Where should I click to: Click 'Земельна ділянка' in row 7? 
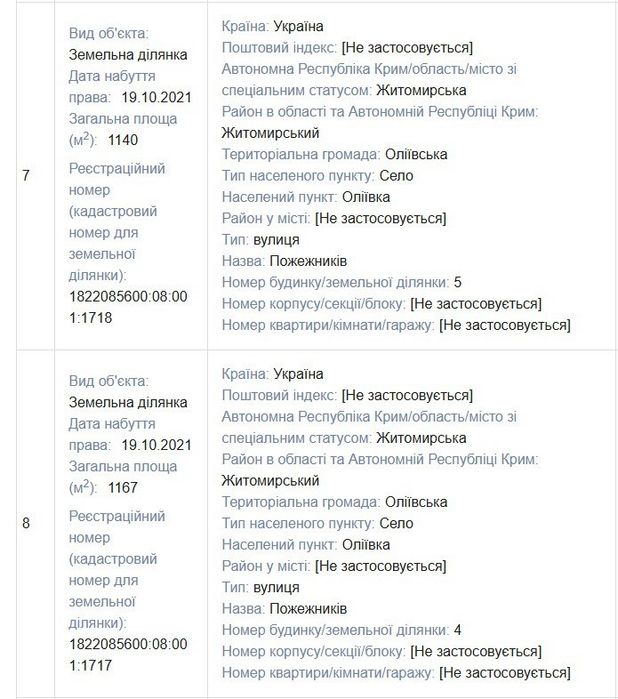[127, 54]
